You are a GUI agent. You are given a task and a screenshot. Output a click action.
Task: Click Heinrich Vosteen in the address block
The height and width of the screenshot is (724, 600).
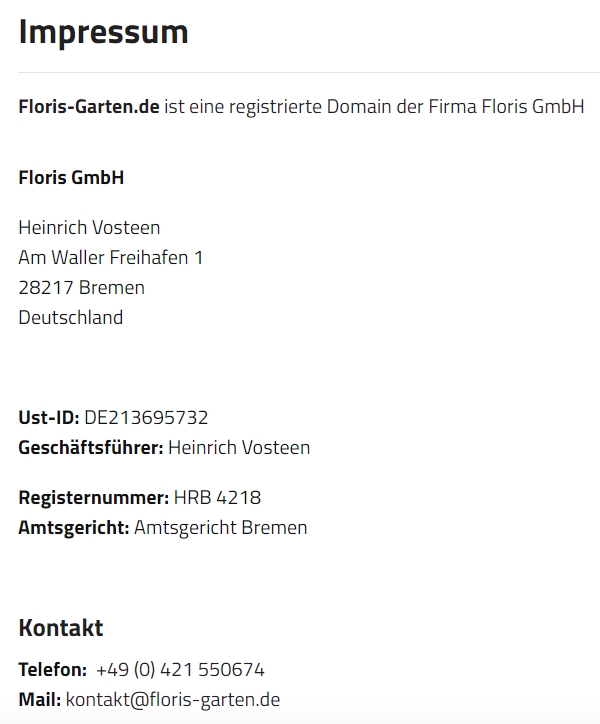[x=89, y=228]
